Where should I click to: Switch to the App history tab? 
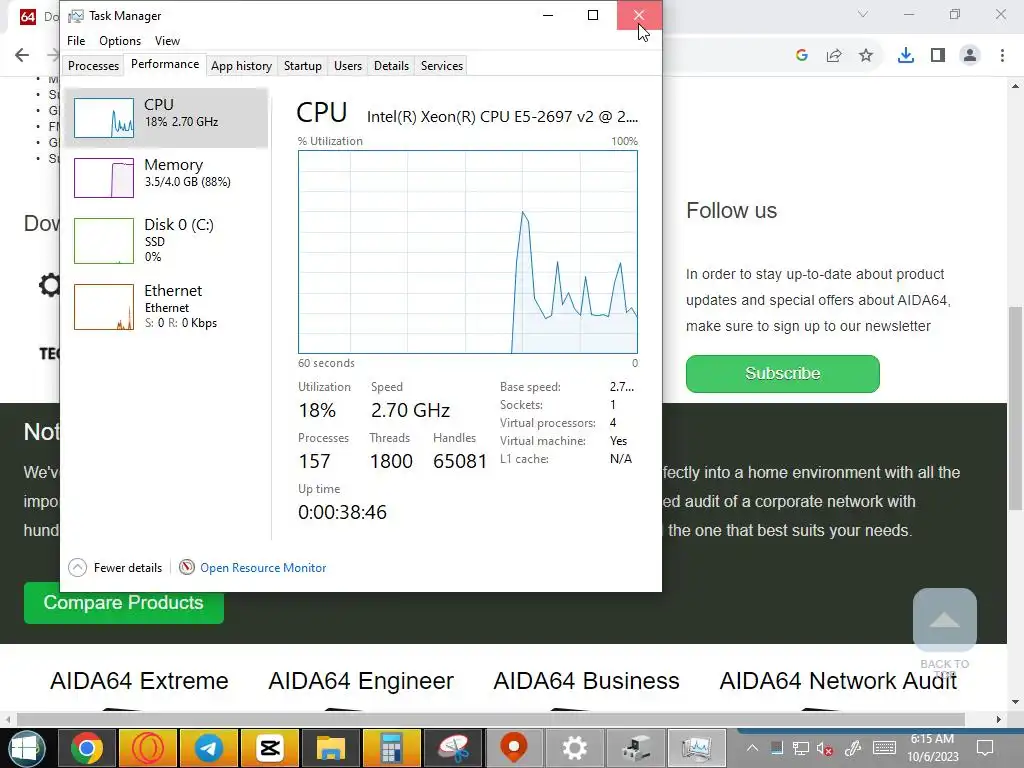(x=241, y=66)
